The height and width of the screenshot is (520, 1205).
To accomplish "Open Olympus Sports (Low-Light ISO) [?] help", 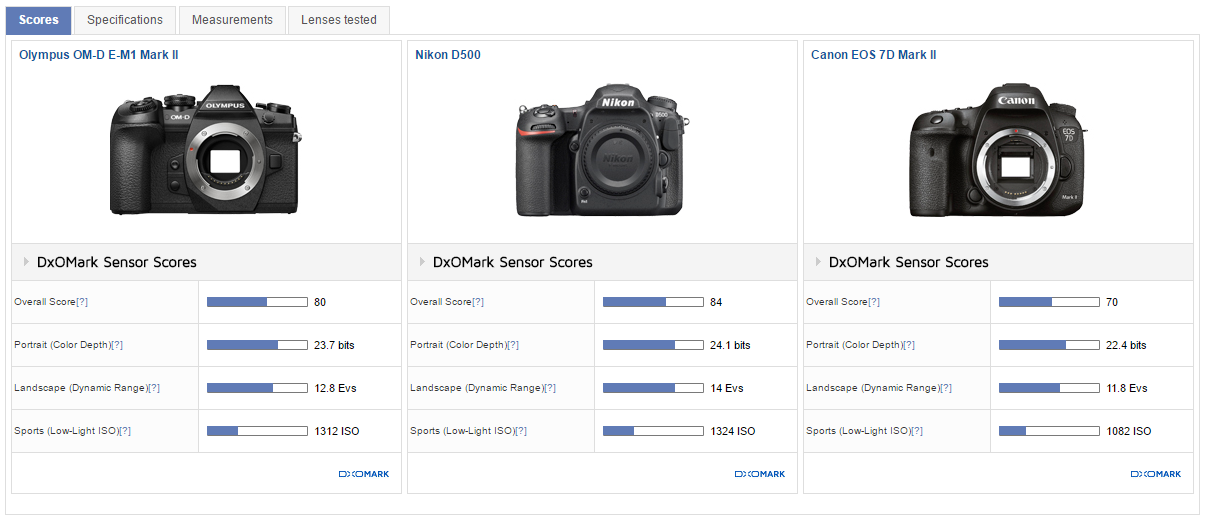I will (125, 431).
